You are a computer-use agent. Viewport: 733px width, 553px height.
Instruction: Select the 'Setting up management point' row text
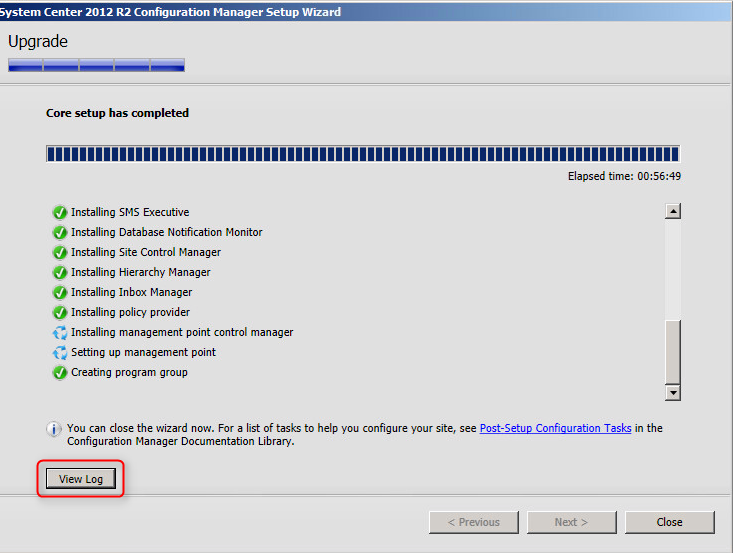click(x=144, y=352)
